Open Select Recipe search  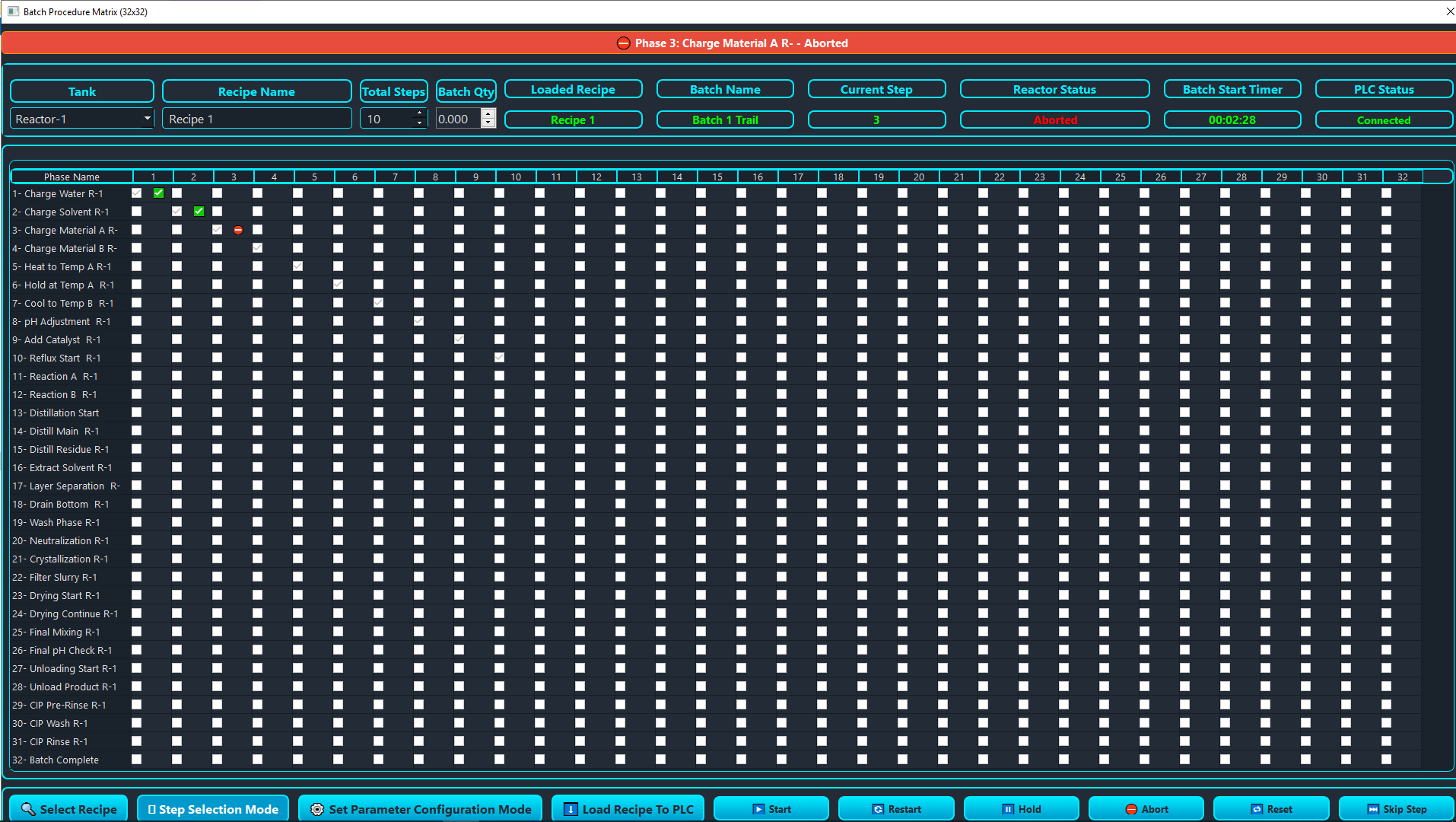69,809
